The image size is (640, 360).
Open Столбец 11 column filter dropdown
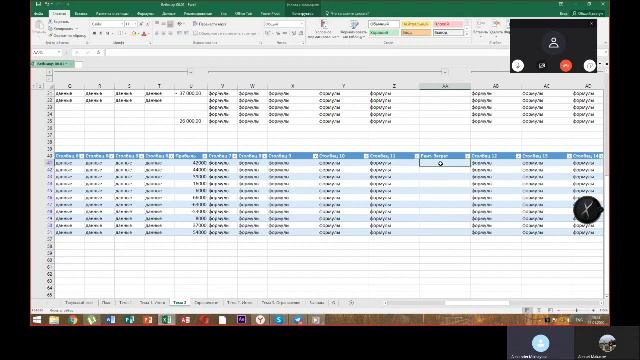click(416, 156)
